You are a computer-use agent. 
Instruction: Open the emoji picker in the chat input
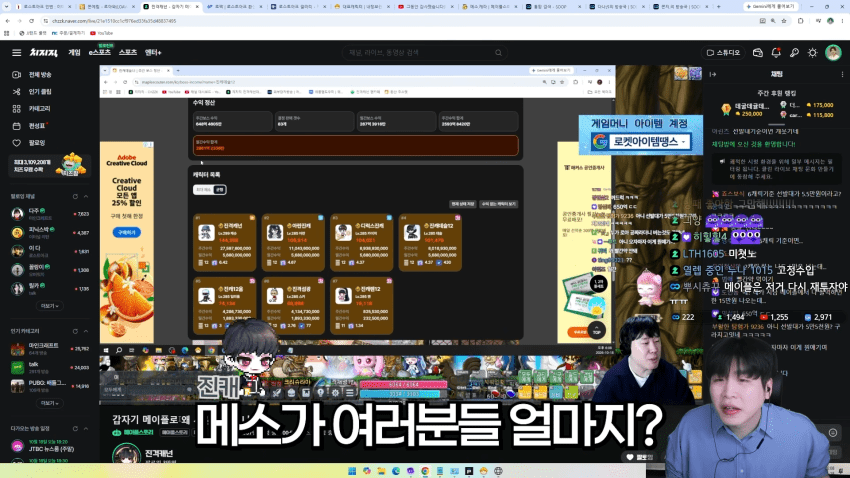coord(833,432)
